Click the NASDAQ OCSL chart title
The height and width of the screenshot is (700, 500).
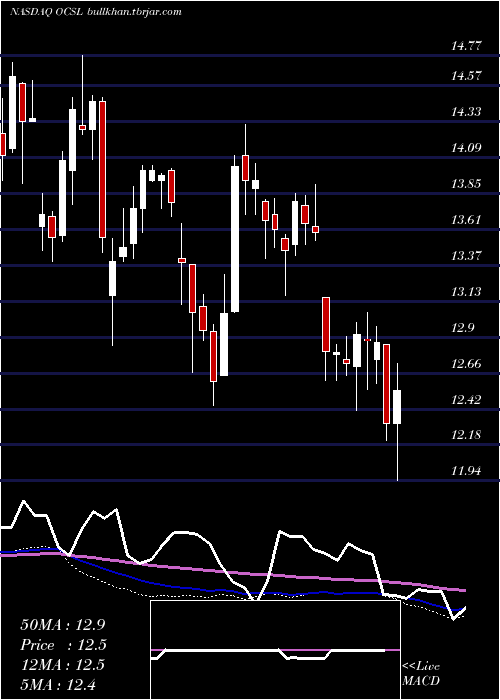coord(96,12)
